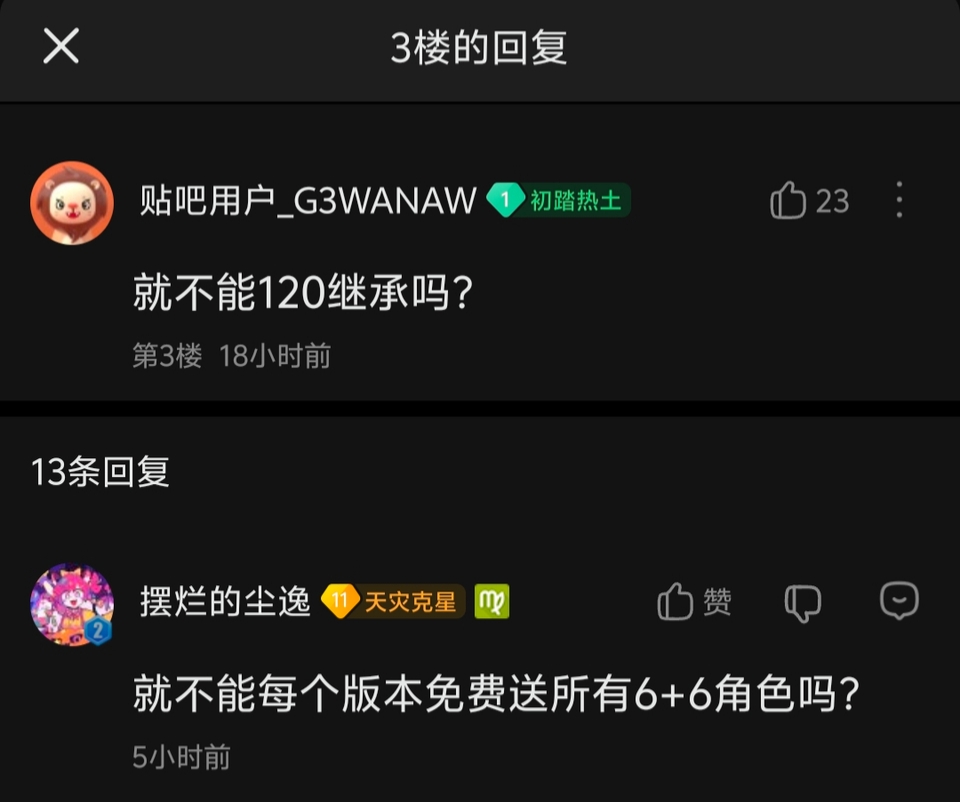
Task: Tap the blue 2 badge on avatar
Action: 98,631
